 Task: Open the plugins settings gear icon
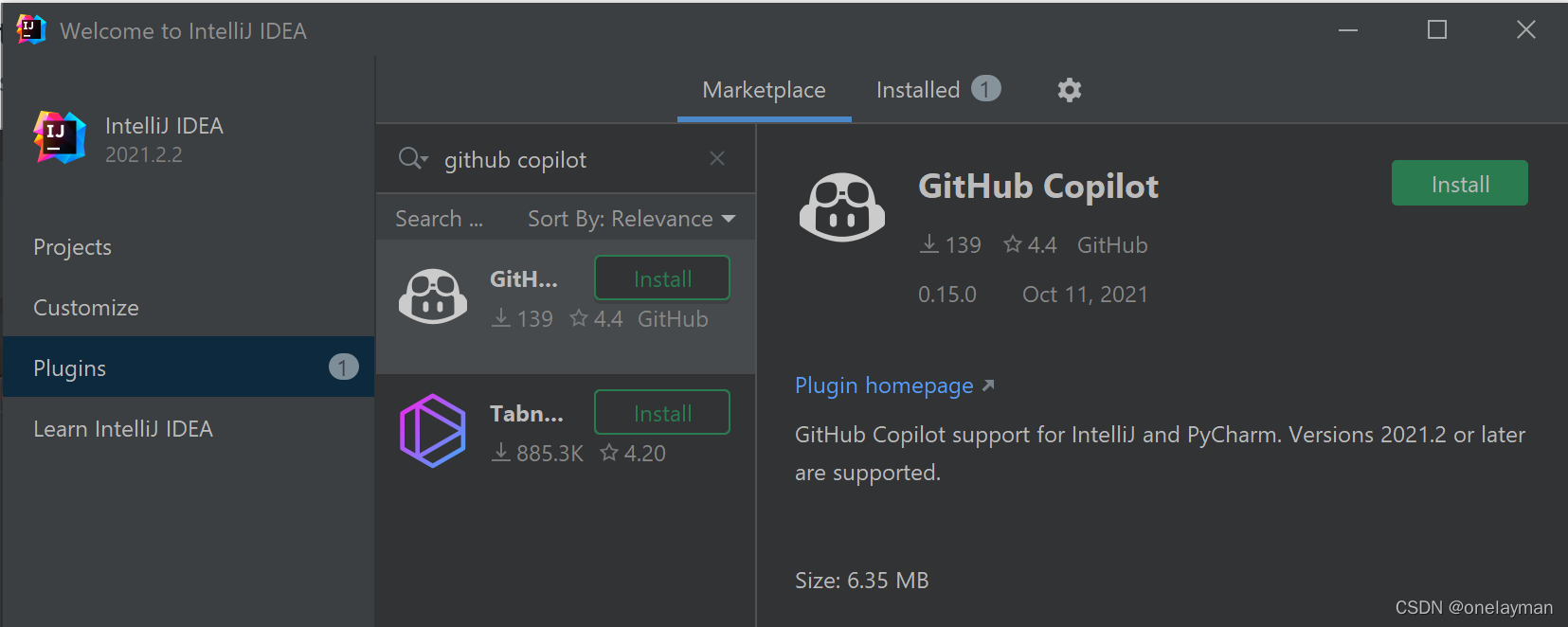[1070, 90]
